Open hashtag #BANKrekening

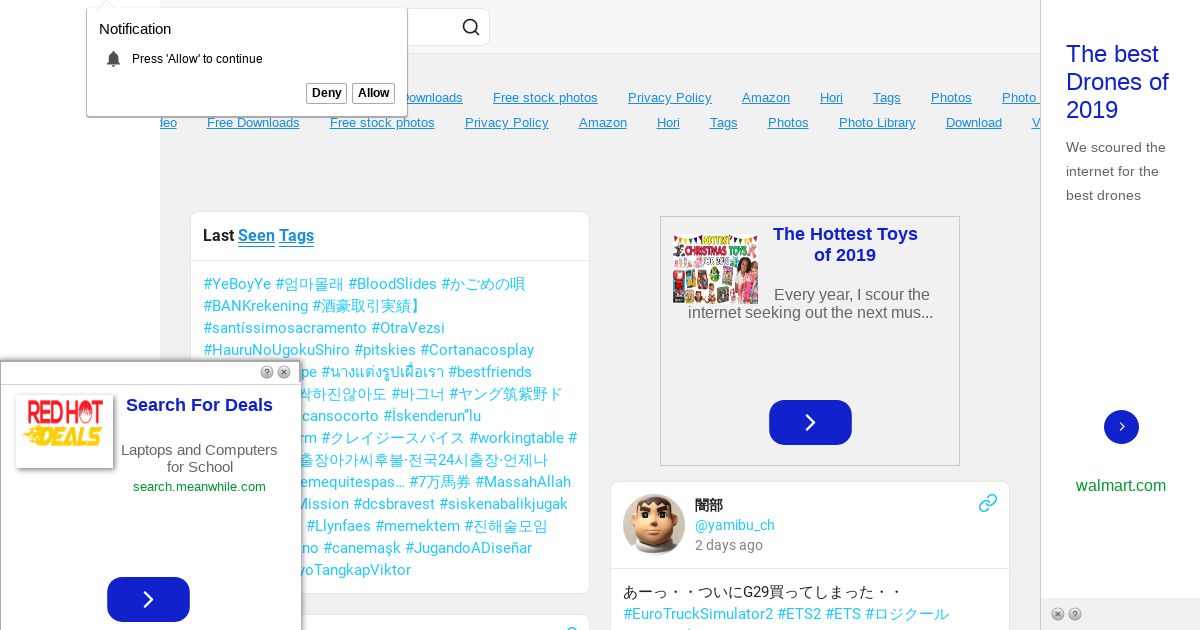[255, 306]
